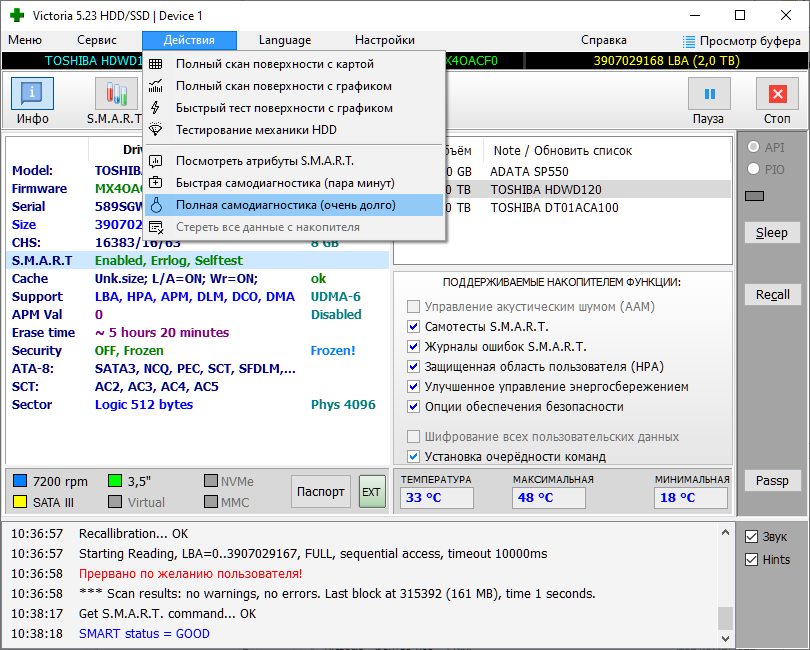The height and width of the screenshot is (650, 810).
Task: Click the diamond icon for HDD mechanics testing
Action: [155, 129]
